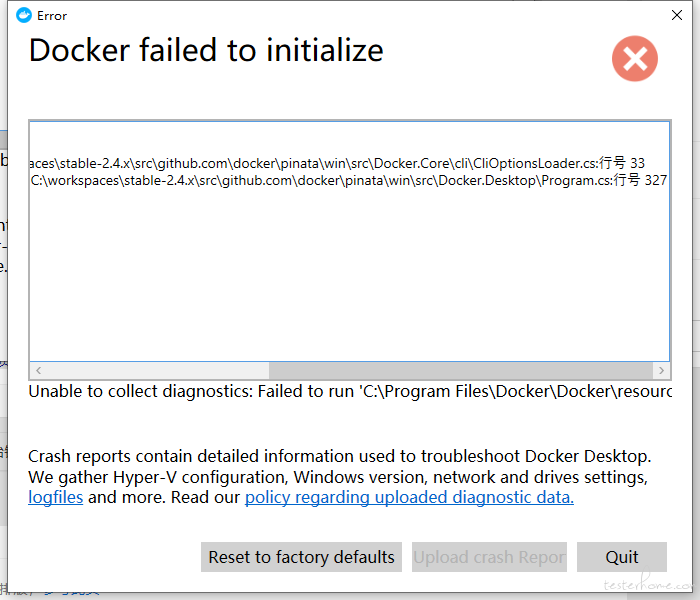Click the 'Docker failed to initialize' heading
The image size is (700, 600).
point(206,50)
